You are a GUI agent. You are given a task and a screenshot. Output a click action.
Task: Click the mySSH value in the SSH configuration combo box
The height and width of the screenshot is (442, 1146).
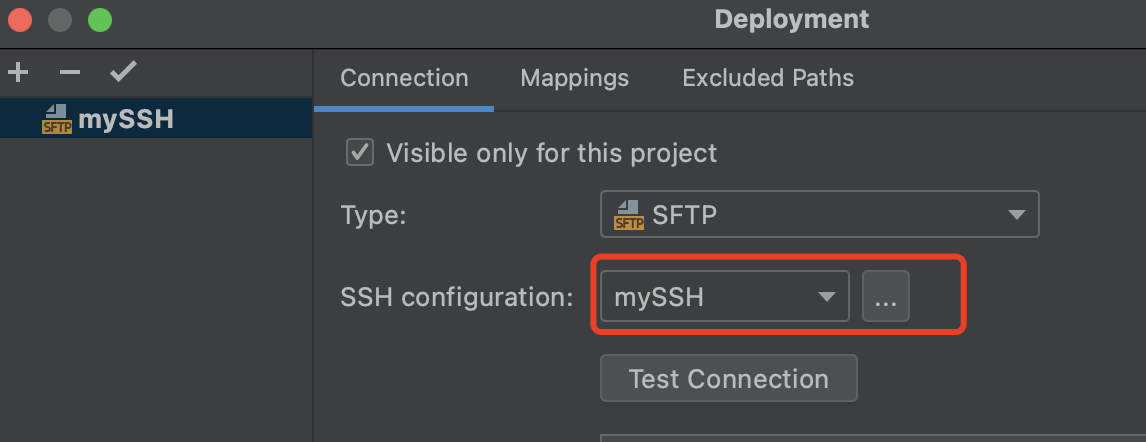tap(660, 297)
